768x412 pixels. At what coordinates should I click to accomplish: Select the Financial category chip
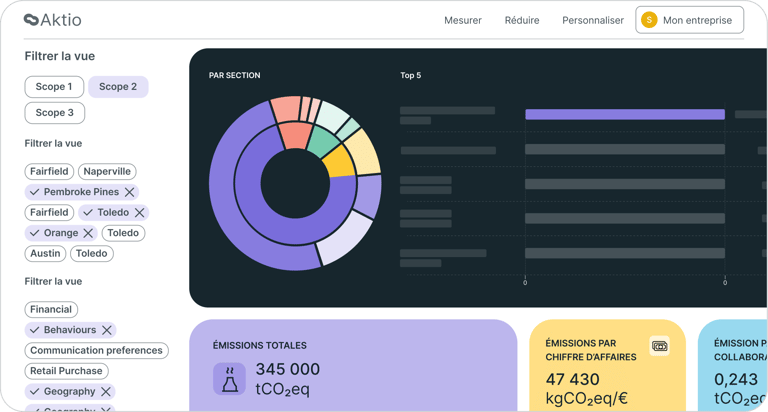51,310
